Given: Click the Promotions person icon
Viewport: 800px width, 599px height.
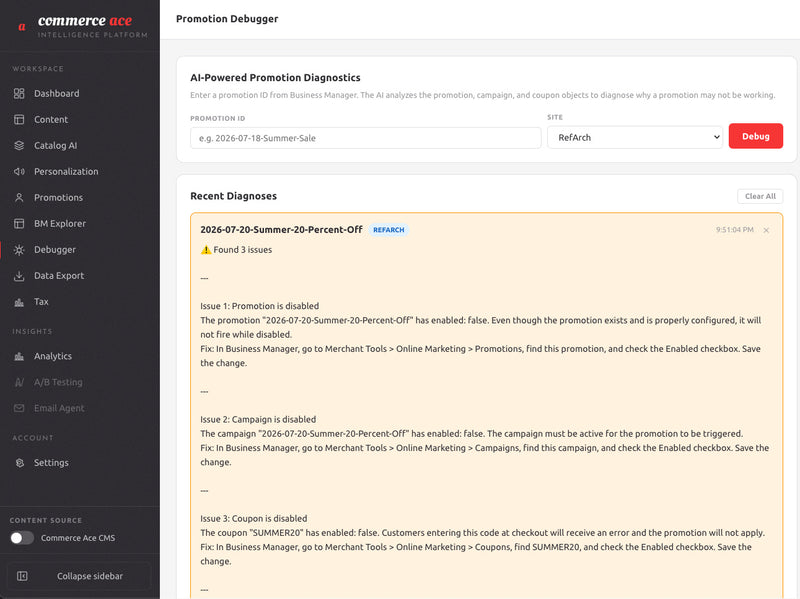Looking at the screenshot, I should [19, 197].
